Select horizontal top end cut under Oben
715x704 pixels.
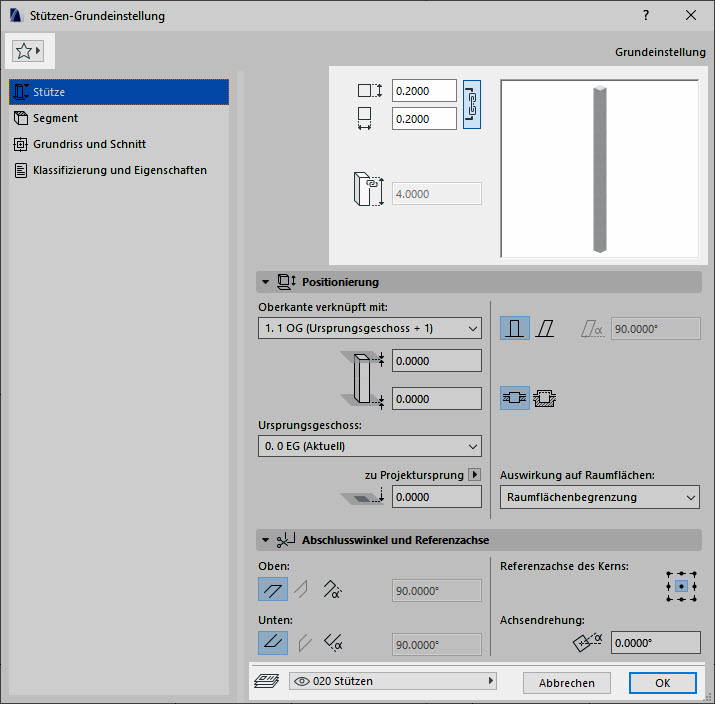[273, 589]
